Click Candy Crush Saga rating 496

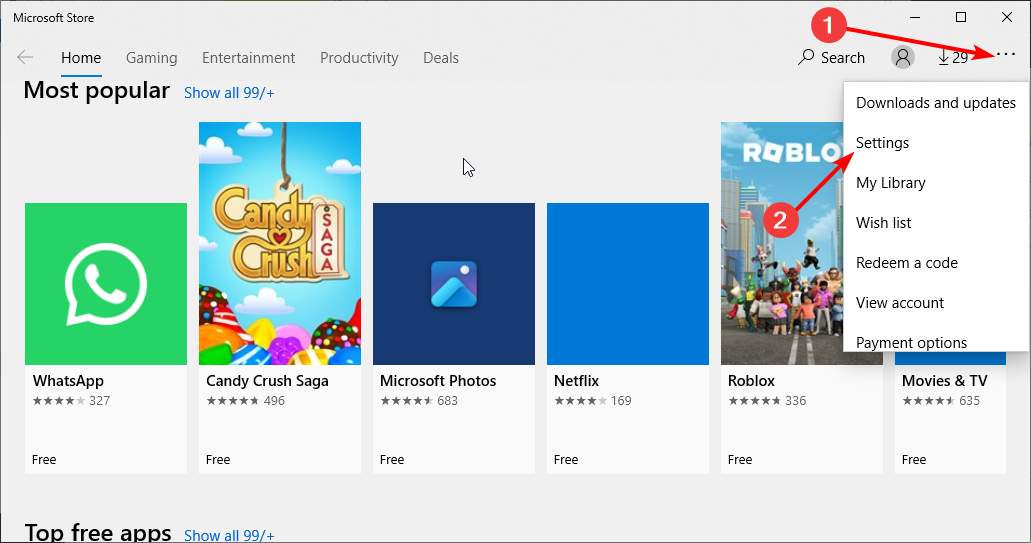274,400
